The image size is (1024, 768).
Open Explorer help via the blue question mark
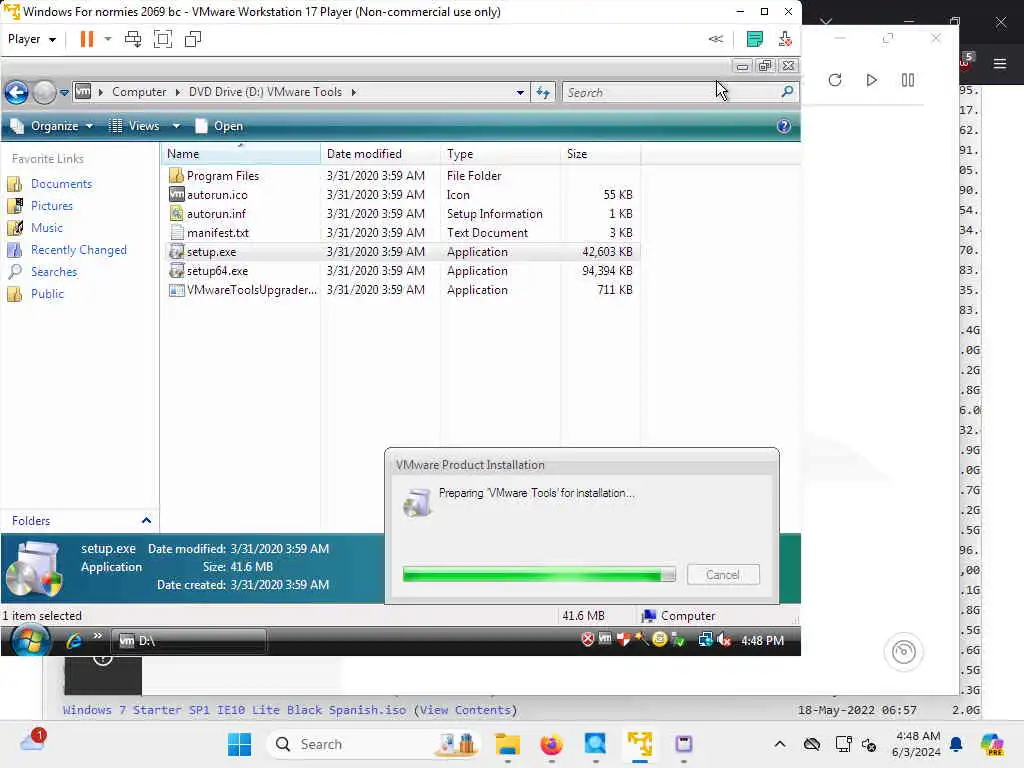[784, 126]
